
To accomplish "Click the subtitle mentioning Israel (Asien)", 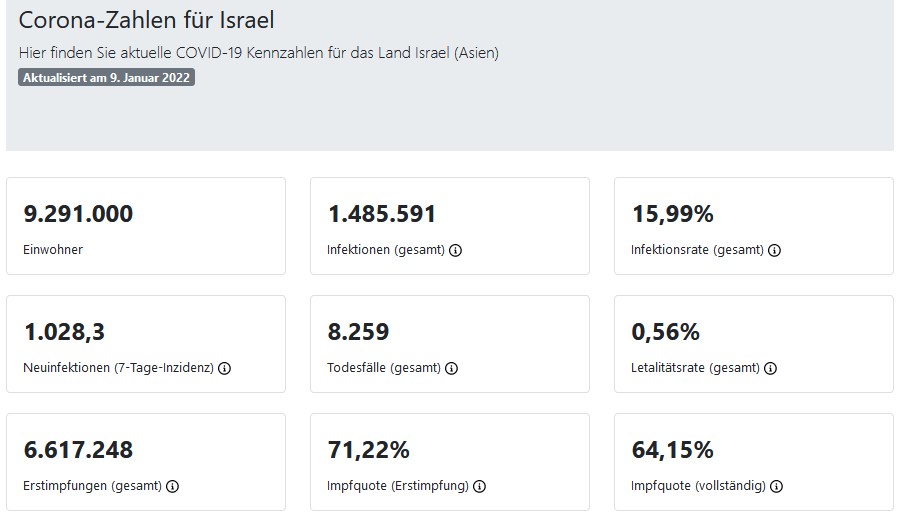I will 258,53.
